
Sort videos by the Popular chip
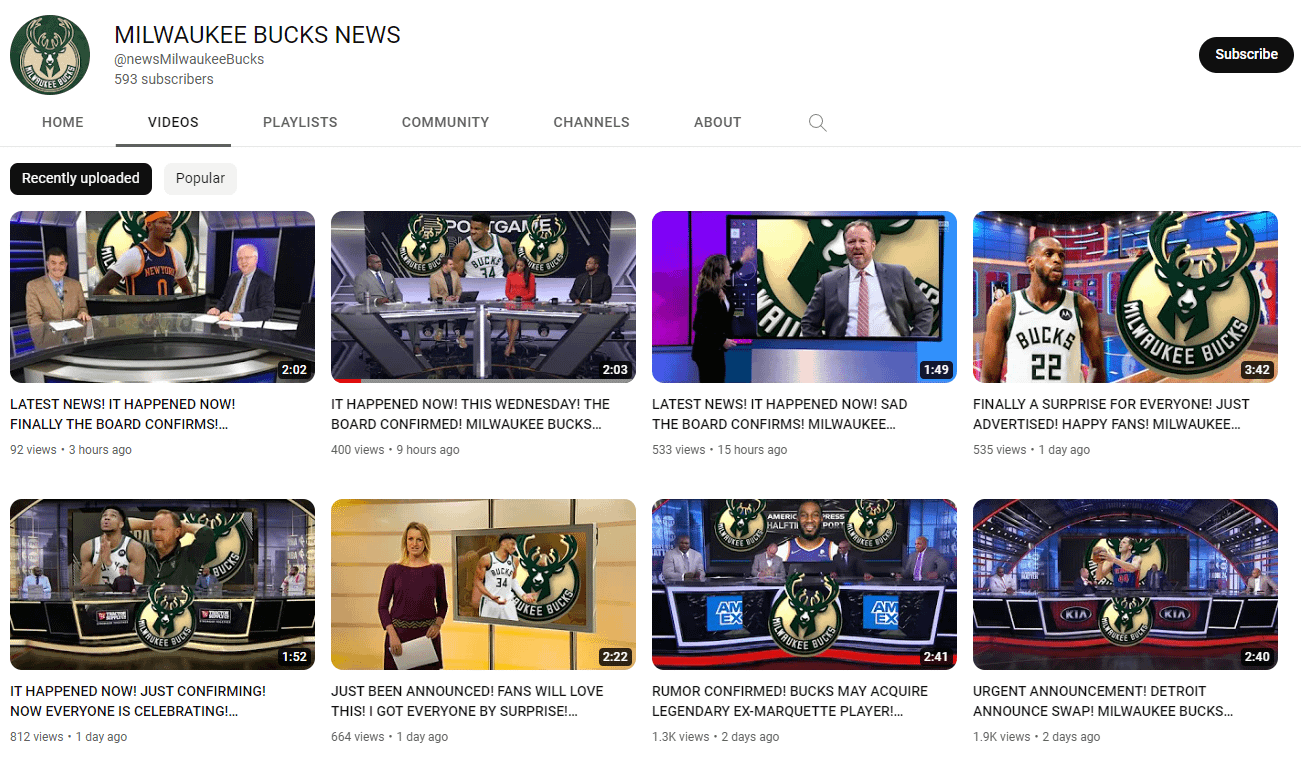(x=200, y=178)
